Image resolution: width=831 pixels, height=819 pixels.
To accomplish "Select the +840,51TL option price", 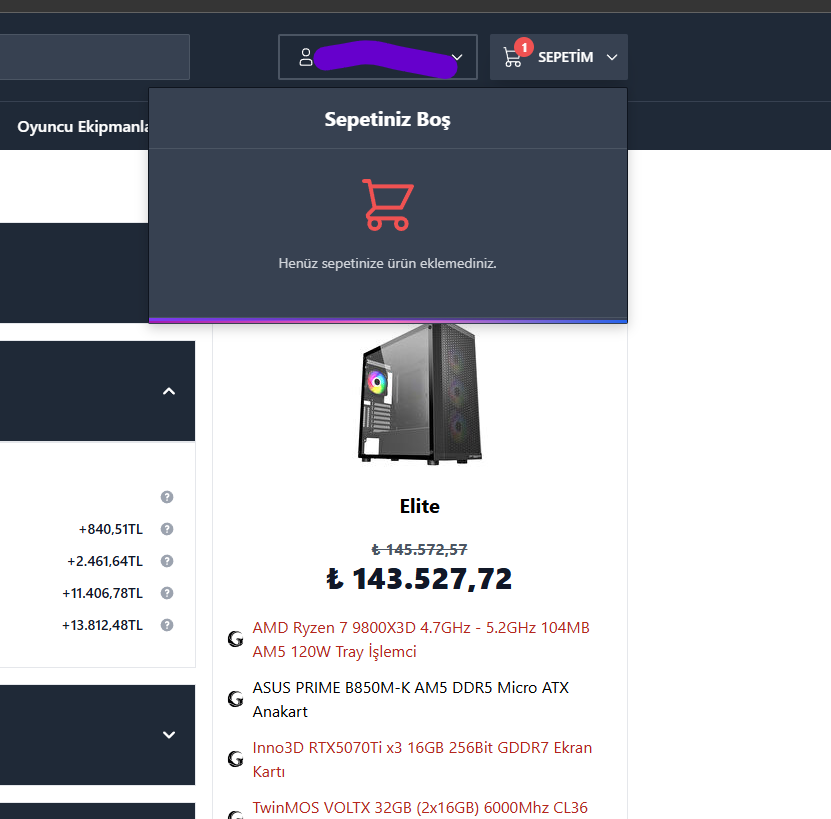I will click(111, 529).
